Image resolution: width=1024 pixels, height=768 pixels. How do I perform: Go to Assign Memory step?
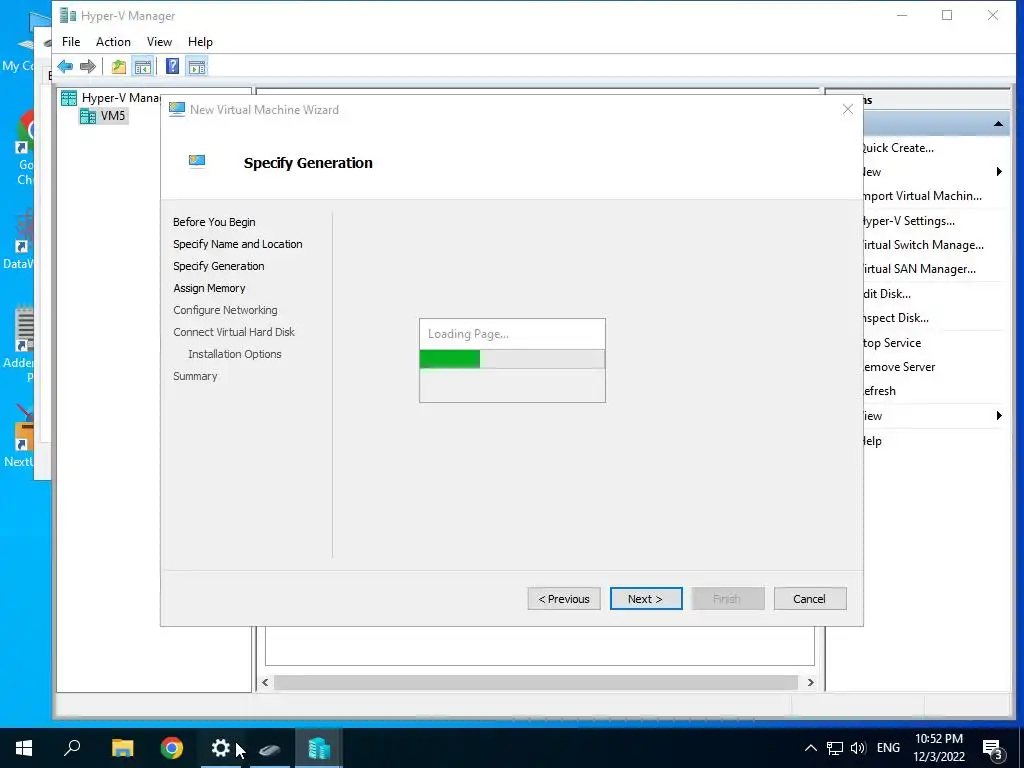tap(209, 288)
